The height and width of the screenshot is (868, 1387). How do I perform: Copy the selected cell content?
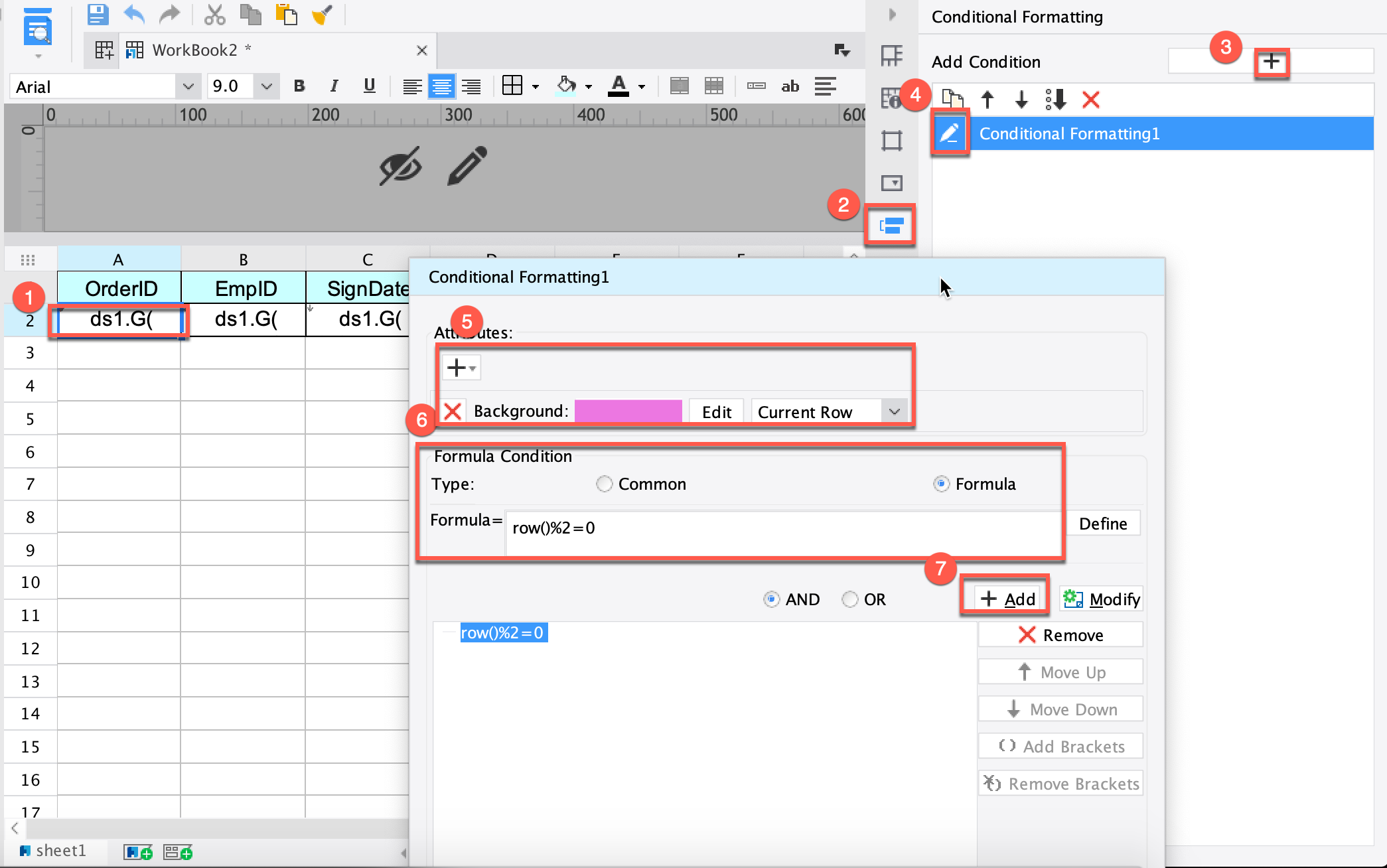tap(250, 14)
